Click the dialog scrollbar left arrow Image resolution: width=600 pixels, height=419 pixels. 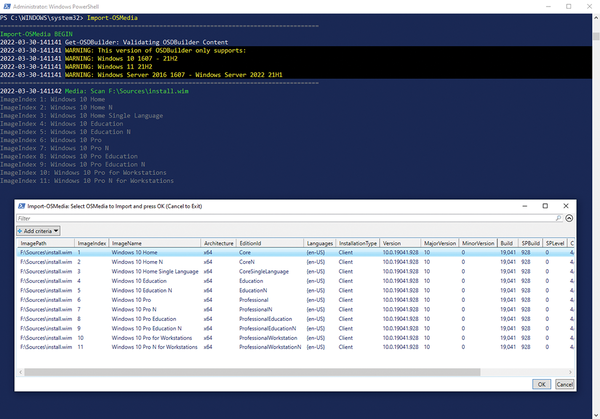(21, 372)
